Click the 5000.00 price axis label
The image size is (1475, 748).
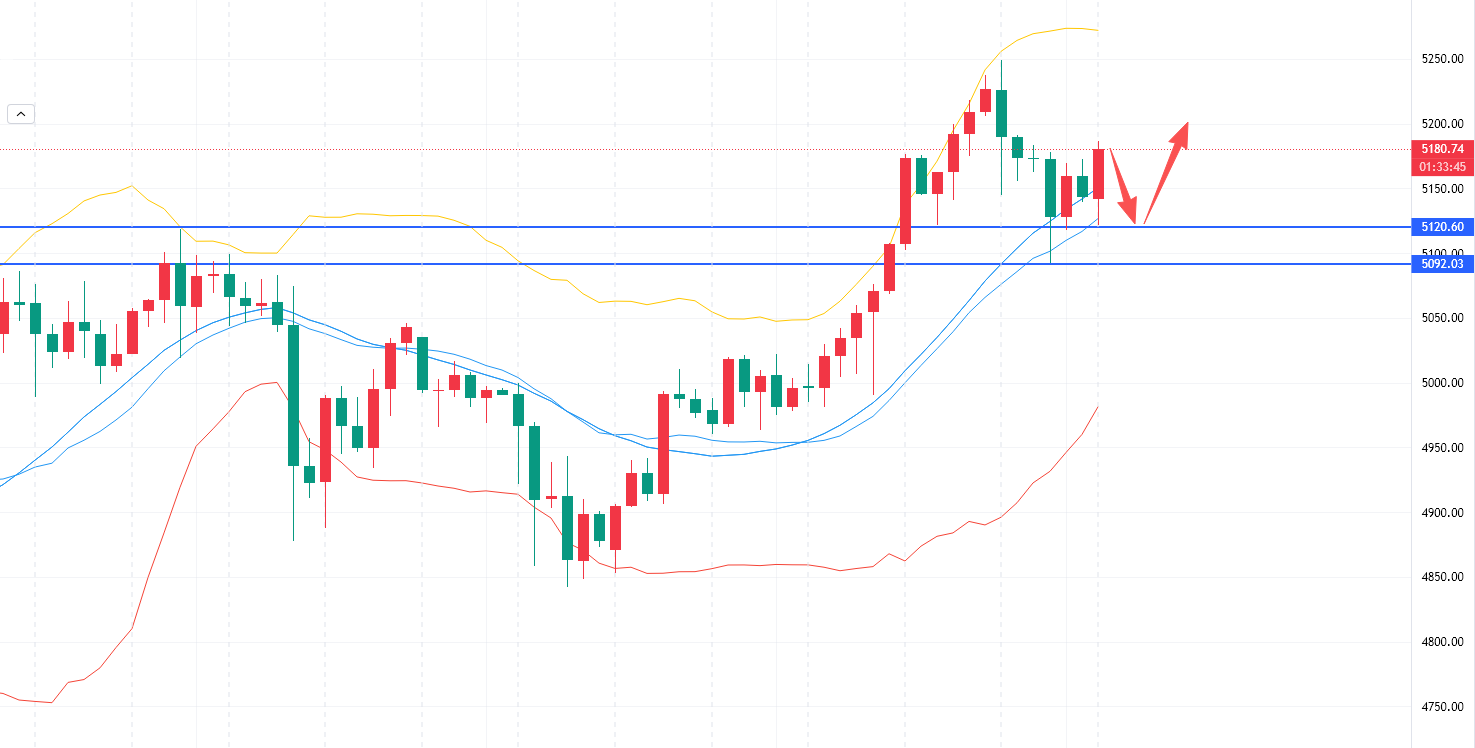pos(1441,383)
